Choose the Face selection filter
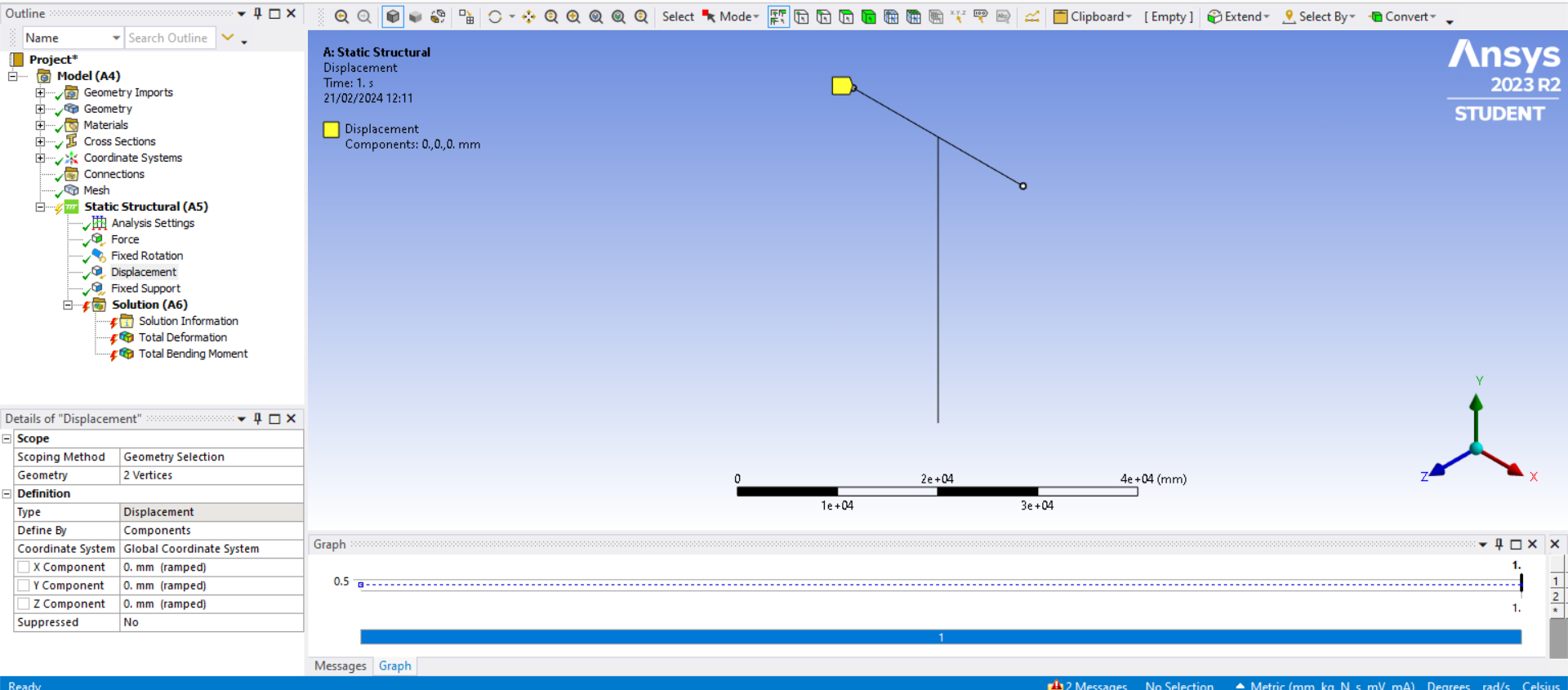This screenshot has width=1568, height=690. click(846, 16)
